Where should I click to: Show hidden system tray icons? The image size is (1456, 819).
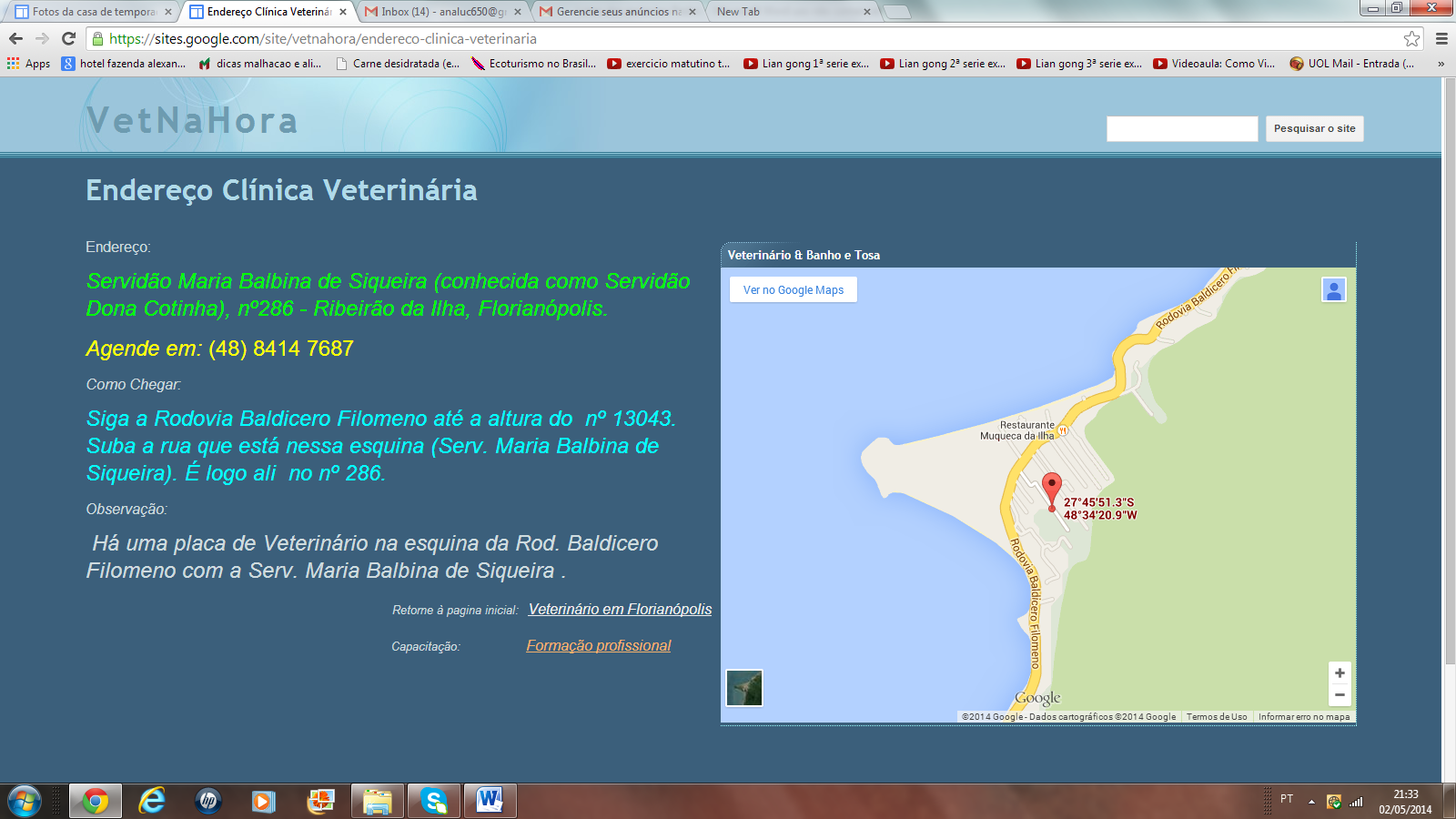point(1311,802)
